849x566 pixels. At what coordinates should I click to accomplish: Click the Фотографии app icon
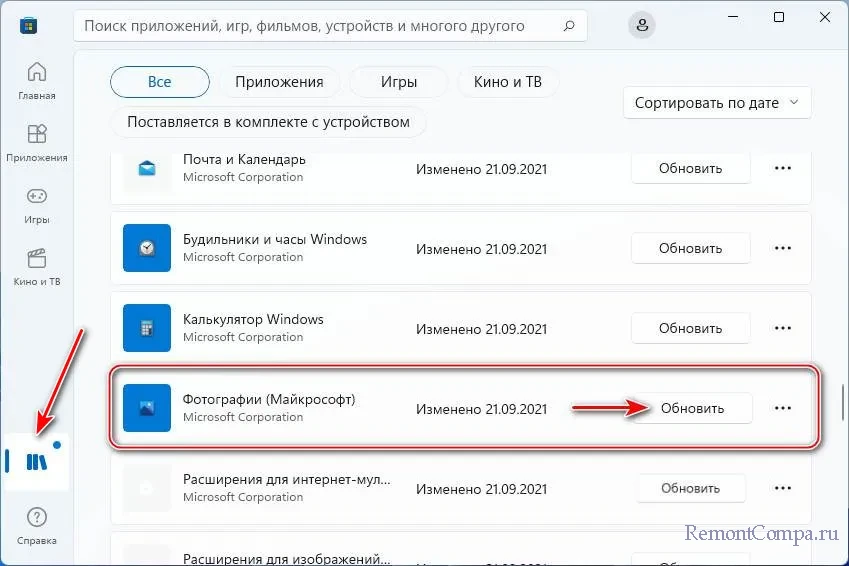pyautogui.click(x=147, y=408)
